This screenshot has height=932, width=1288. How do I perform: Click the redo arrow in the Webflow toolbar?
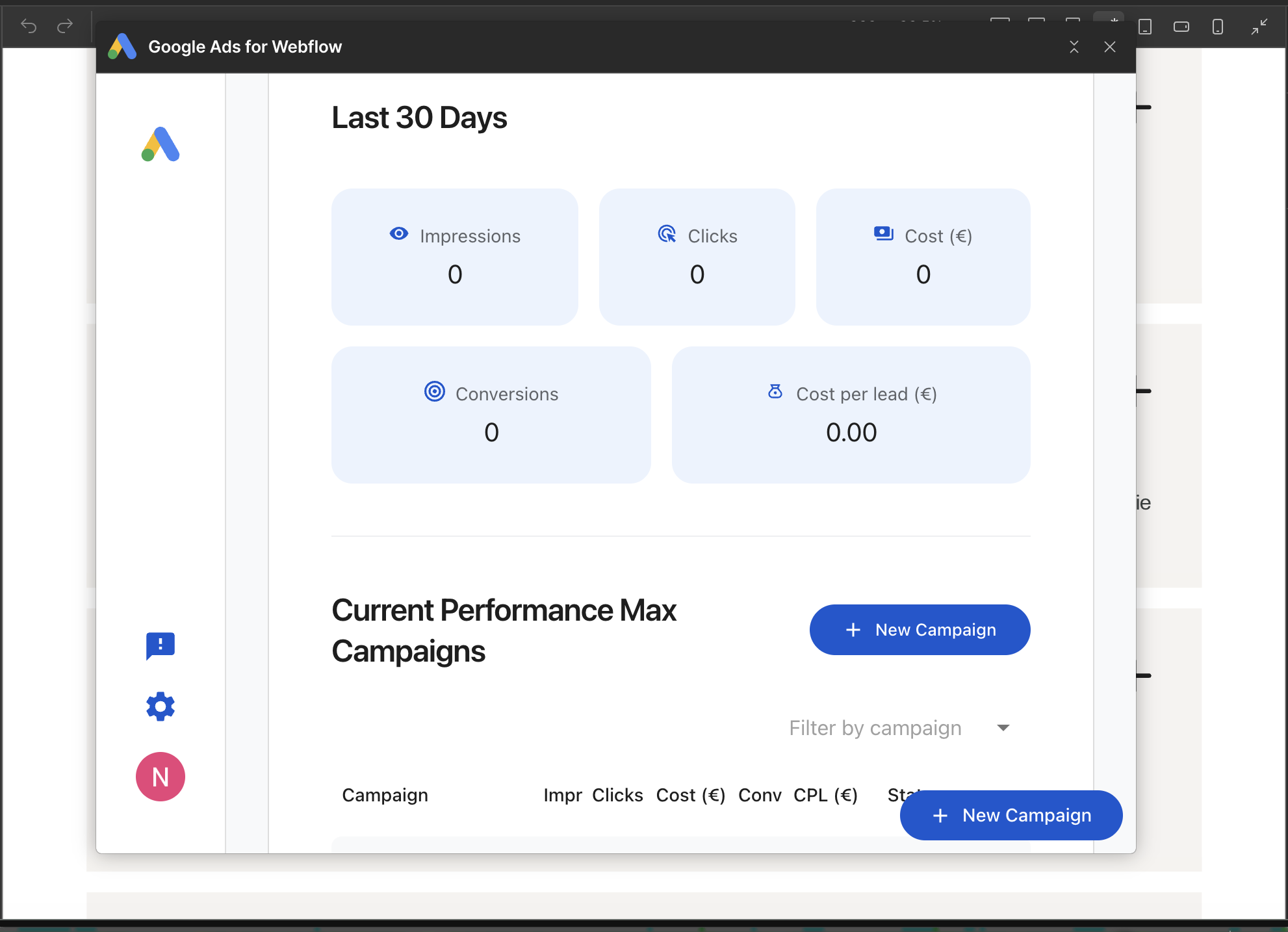tap(65, 26)
